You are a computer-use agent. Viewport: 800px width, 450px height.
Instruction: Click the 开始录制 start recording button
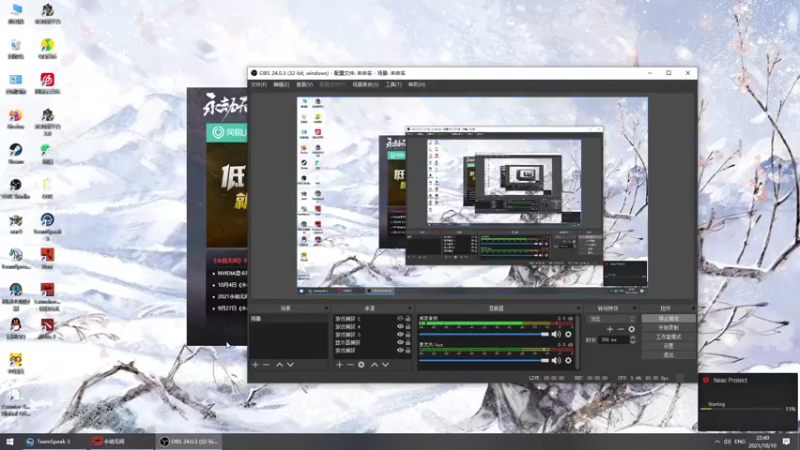(668, 328)
